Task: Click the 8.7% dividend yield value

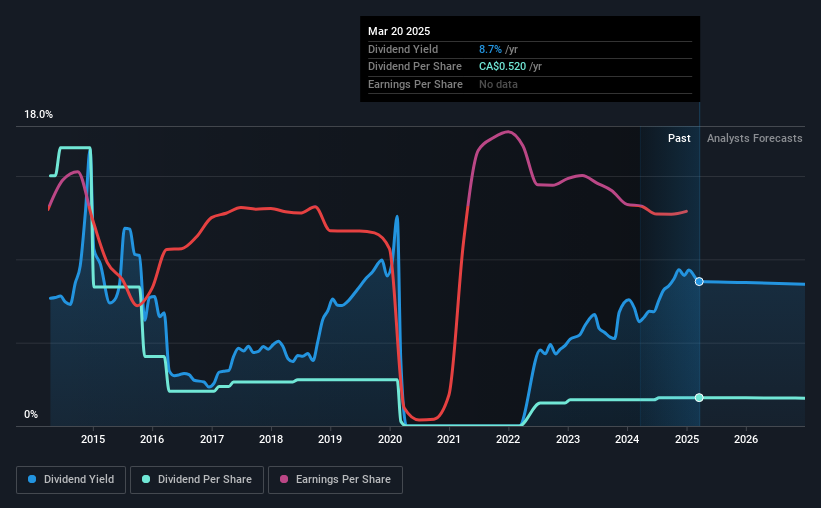Action: tap(490, 49)
